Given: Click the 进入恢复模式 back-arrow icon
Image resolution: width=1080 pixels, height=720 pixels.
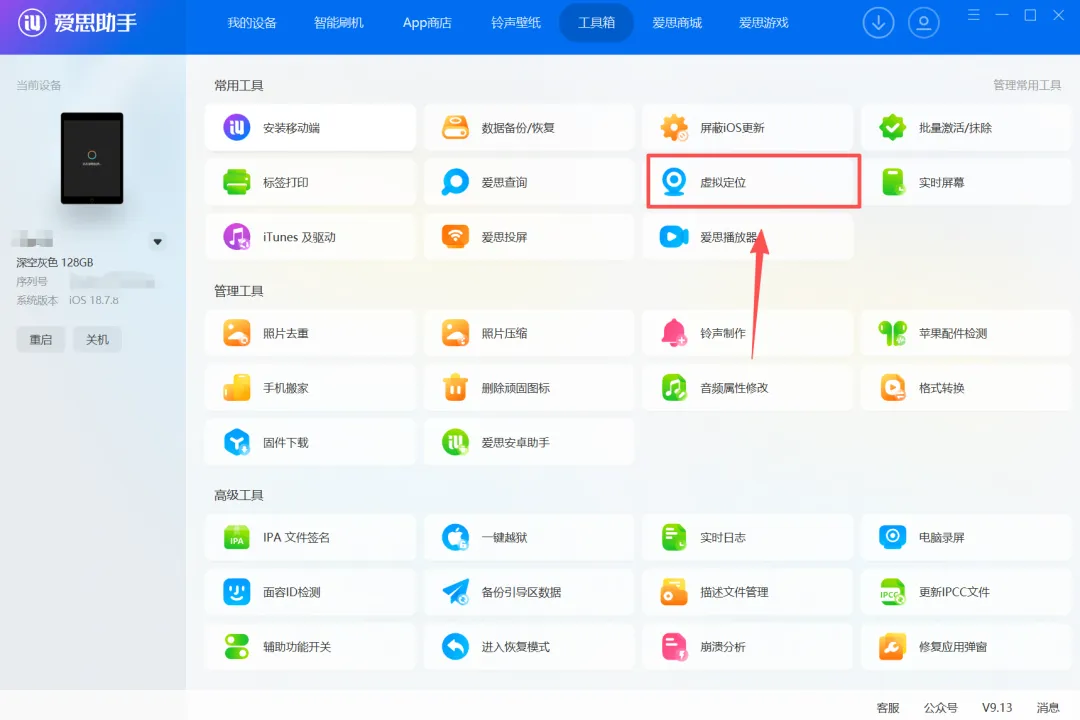Looking at the screenshot, I should (x=455, y=647).
